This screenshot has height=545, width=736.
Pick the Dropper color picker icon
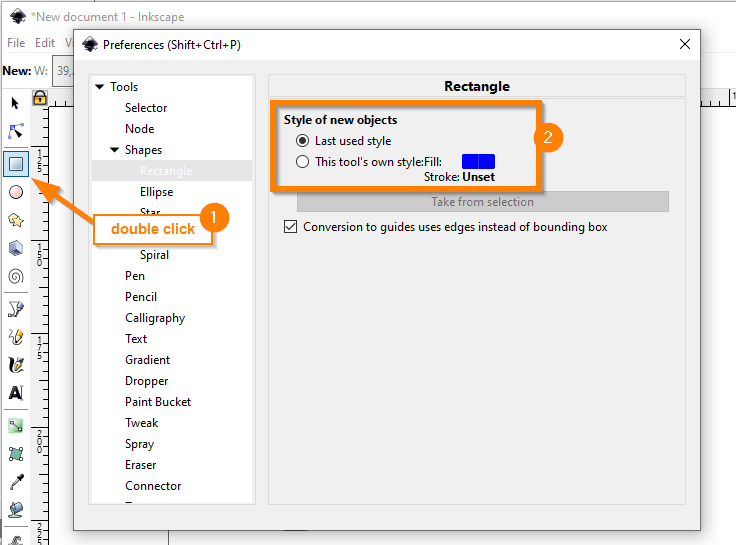coord(17,482)
